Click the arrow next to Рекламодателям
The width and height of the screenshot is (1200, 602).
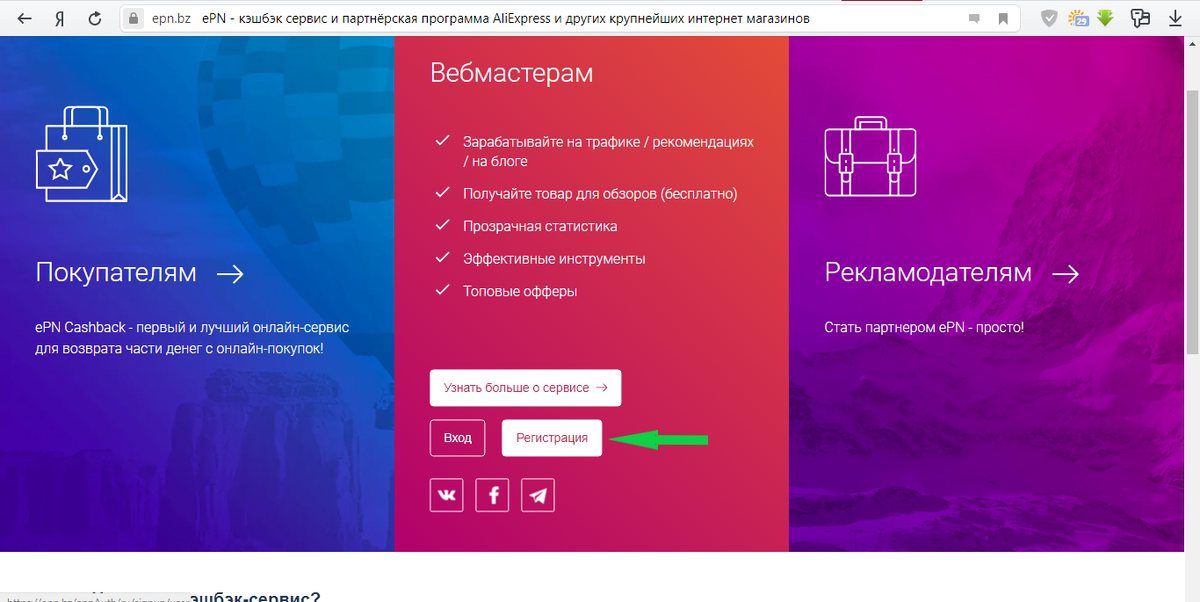tap(1066, 273)
